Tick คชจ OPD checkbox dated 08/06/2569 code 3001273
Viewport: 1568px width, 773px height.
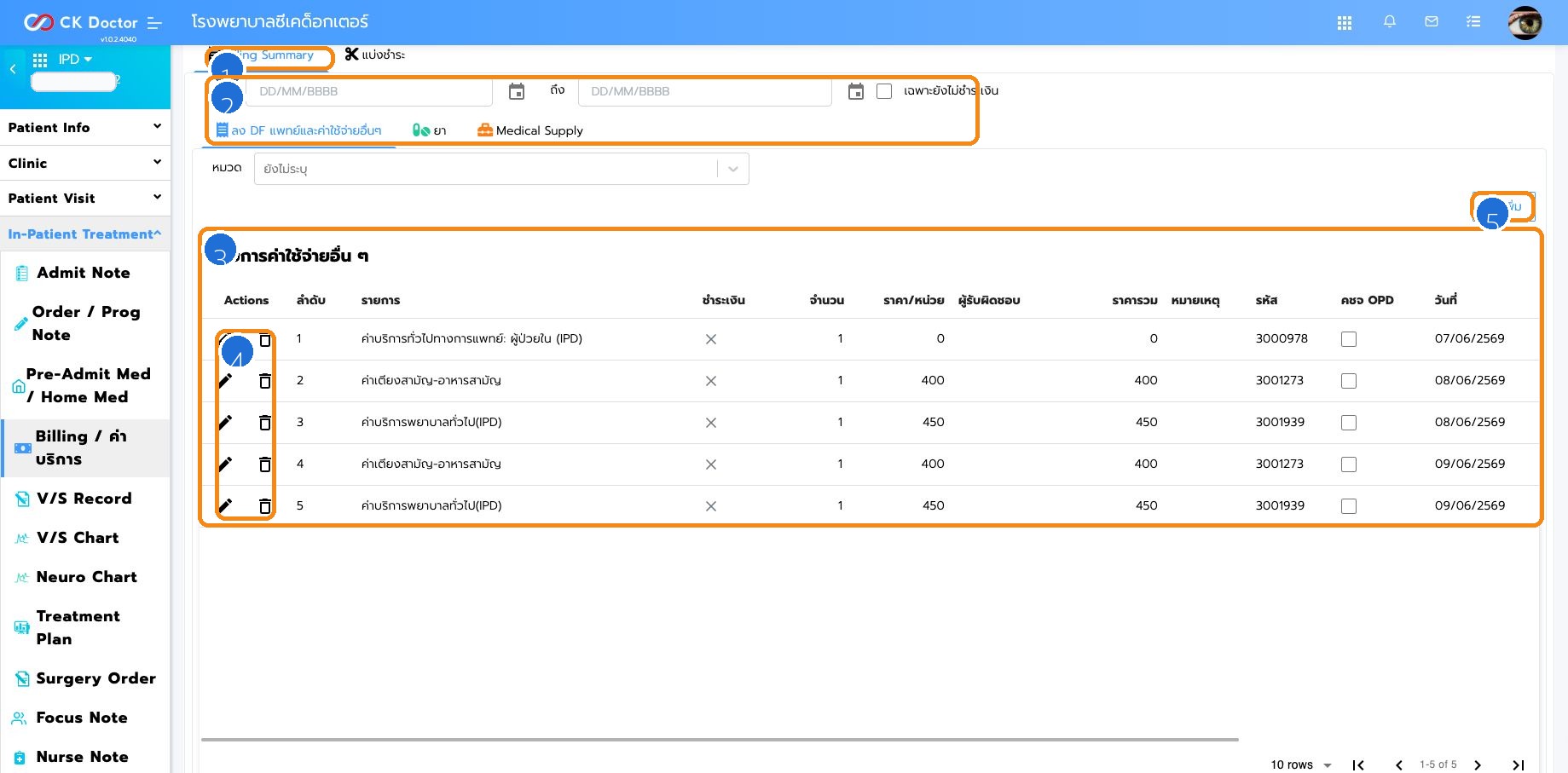(1349, 381)
